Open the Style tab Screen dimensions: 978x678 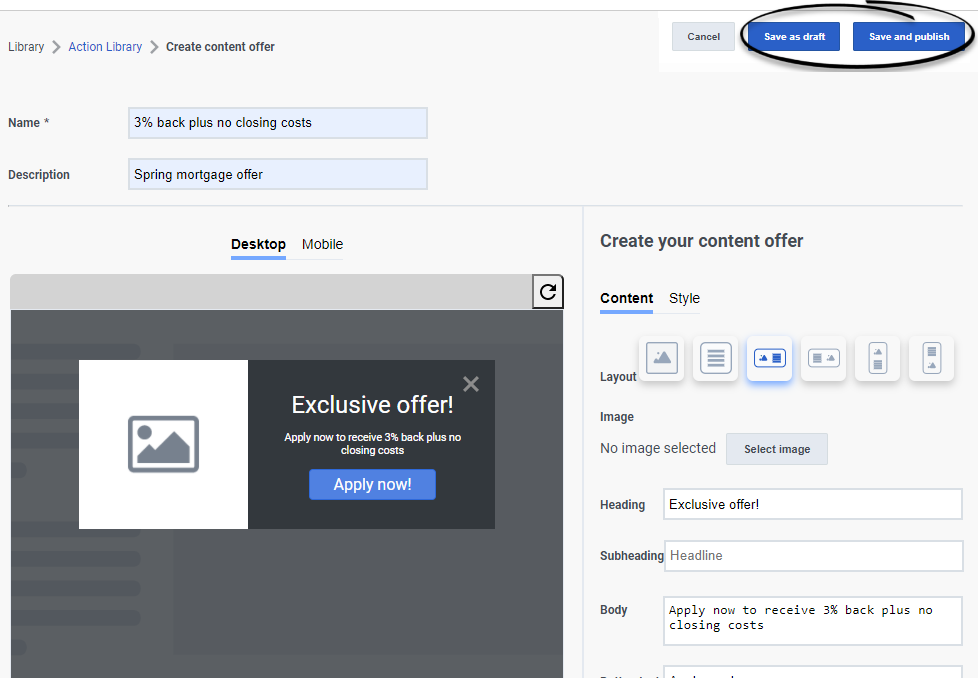point(684,298)
